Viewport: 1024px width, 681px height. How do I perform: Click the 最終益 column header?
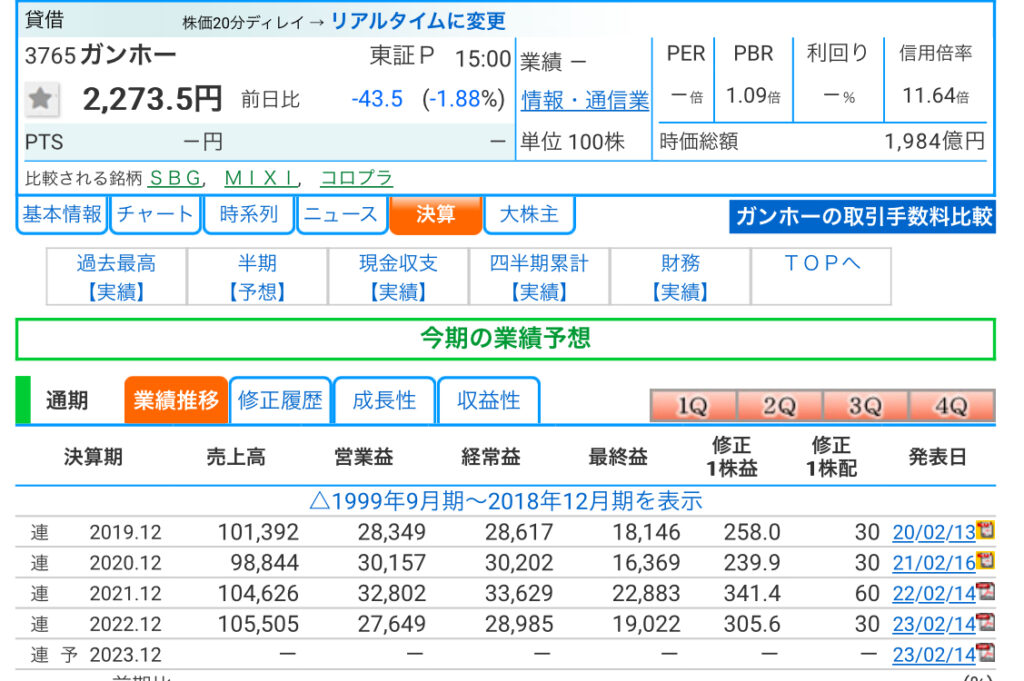tap(618, 457)
